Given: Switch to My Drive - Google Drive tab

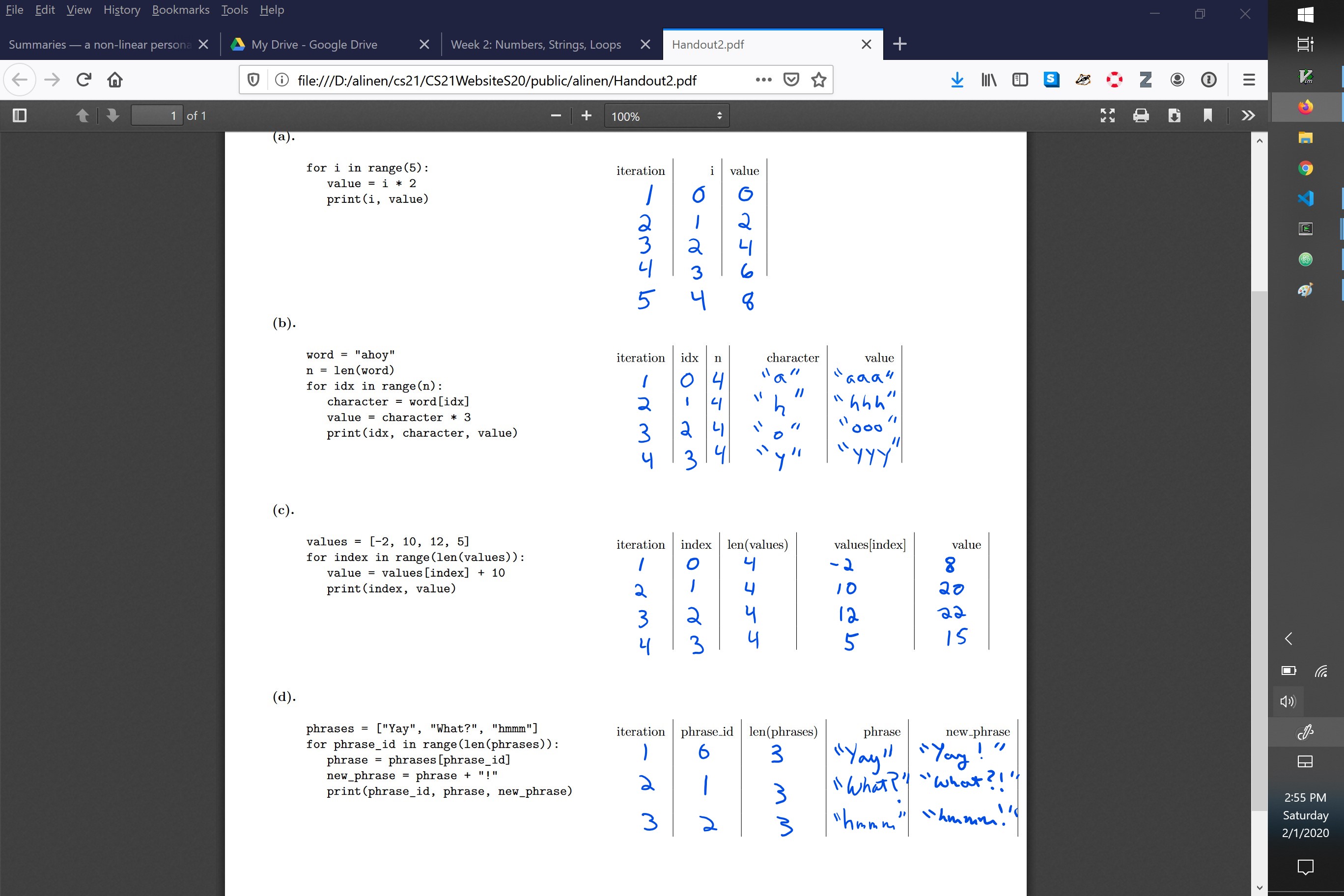Looking at the screenshot, I should (x=313, y=43).
